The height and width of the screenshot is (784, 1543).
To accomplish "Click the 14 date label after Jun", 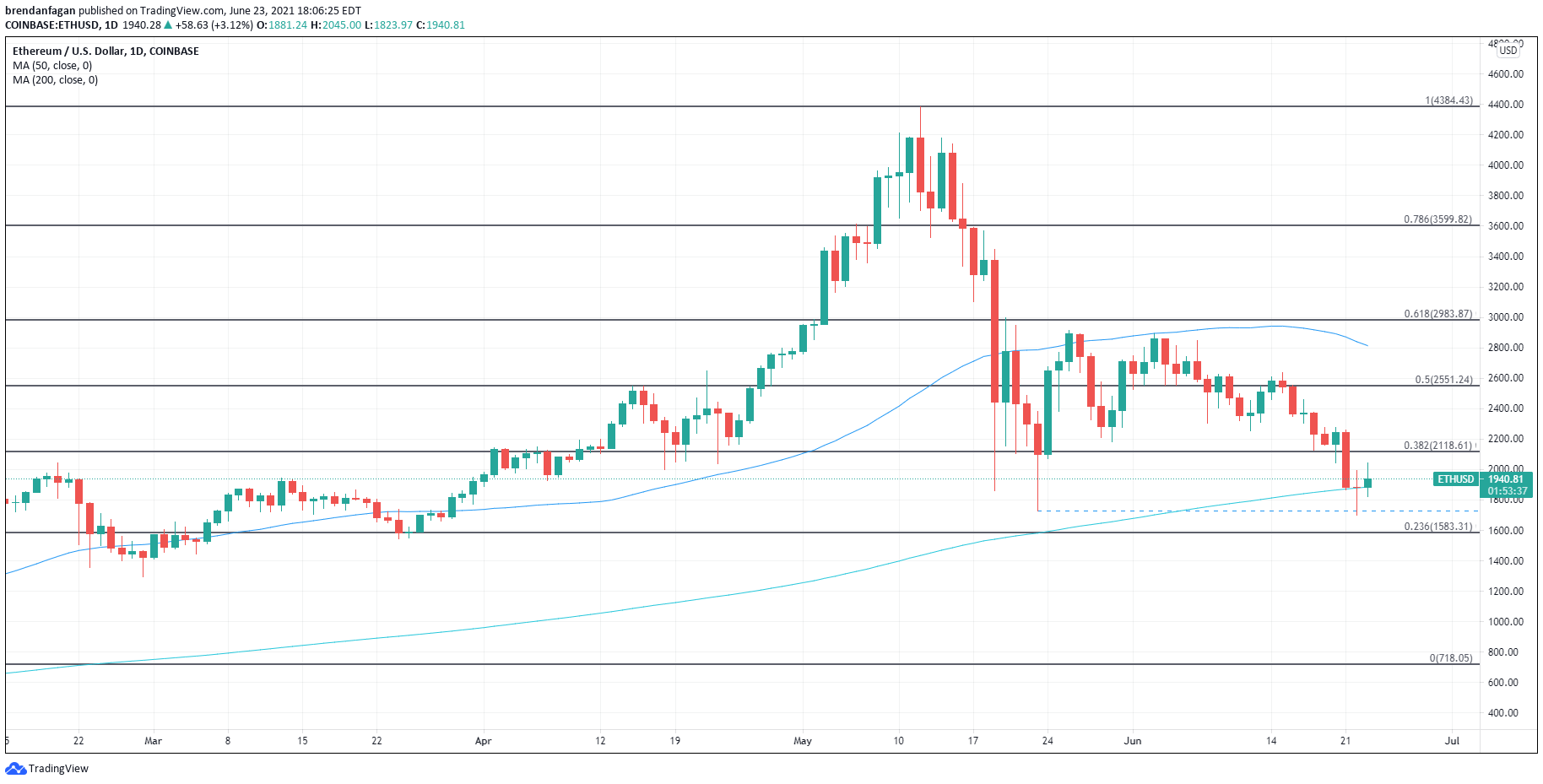I will coord(1271,741).
